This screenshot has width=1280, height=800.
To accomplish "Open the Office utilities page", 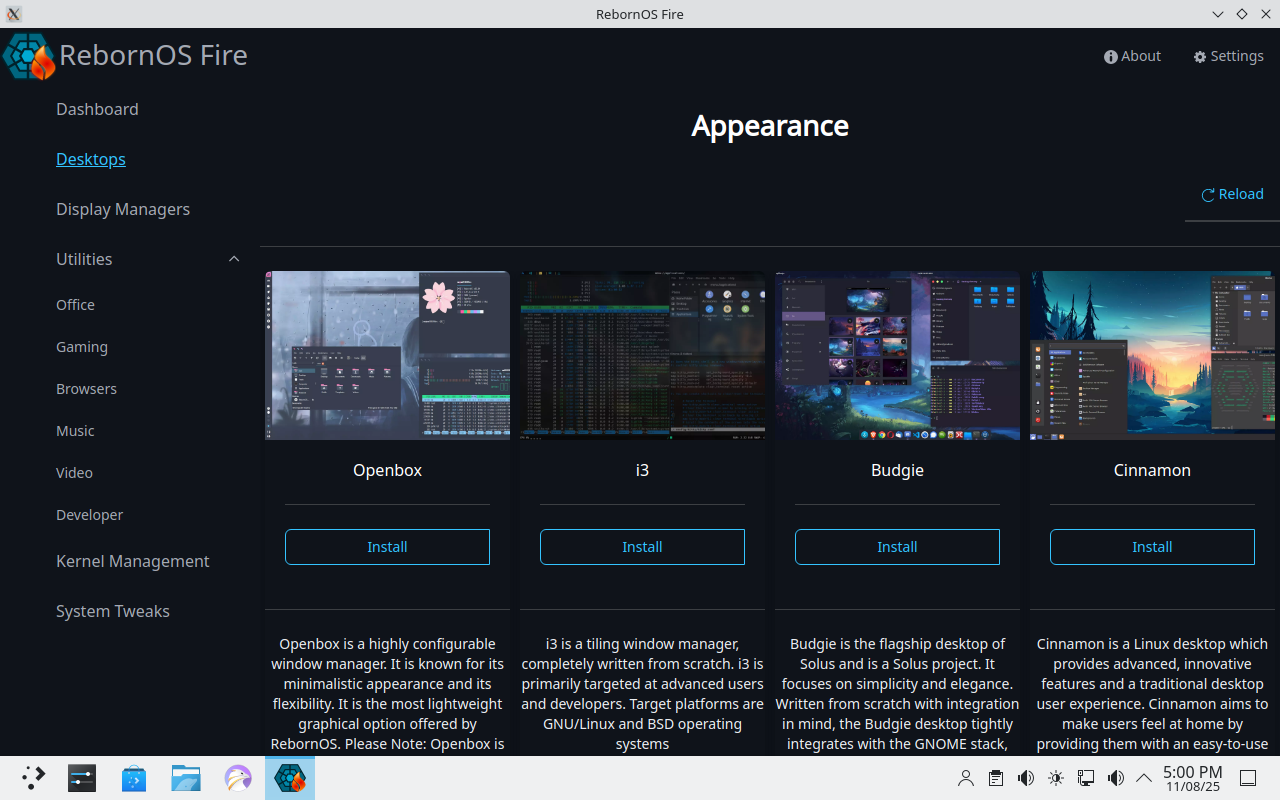I will pyautogui.click(x=75, y=305).
